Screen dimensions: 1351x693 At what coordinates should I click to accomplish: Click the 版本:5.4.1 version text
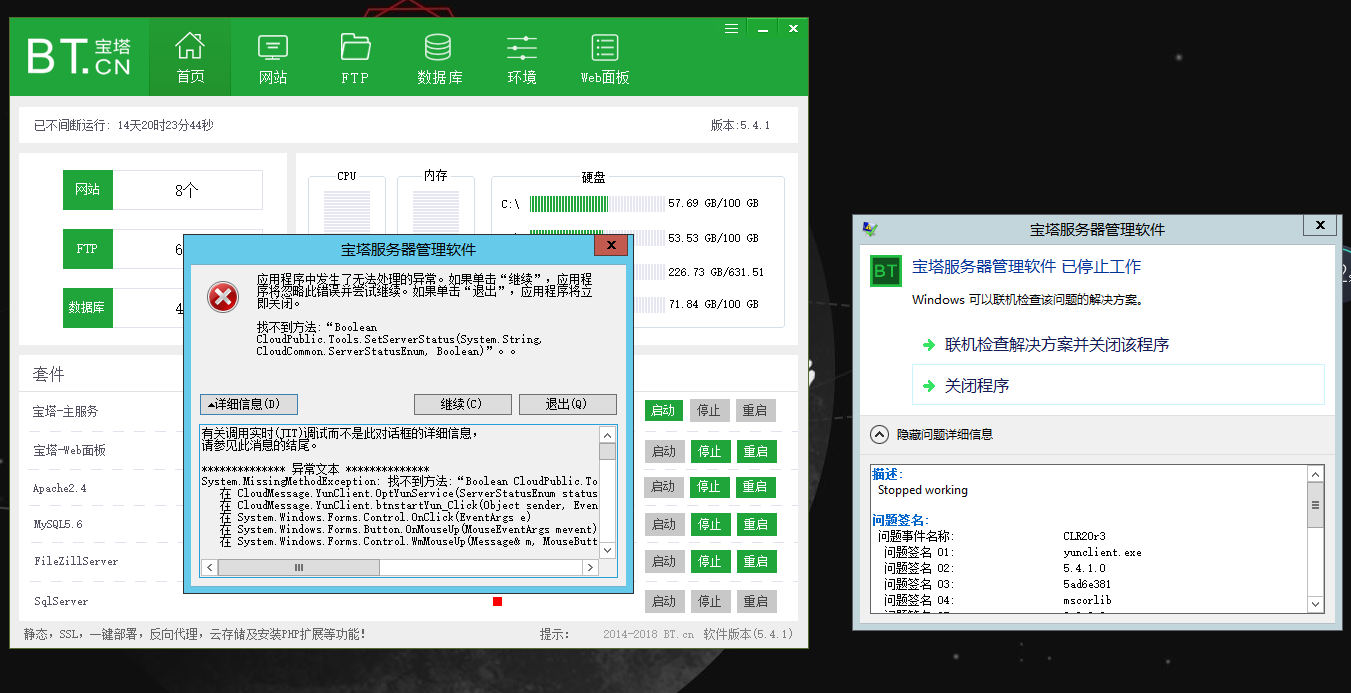point(740,125)
